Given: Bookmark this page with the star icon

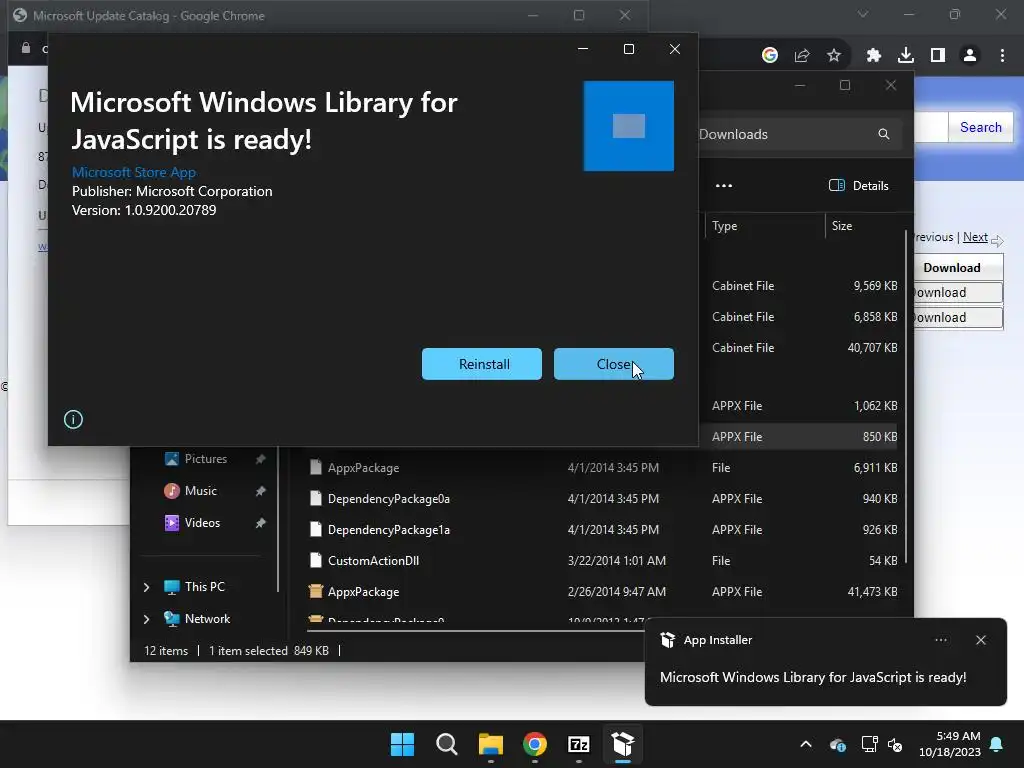Looking at the screenshot, I should [x=834, y=56].
